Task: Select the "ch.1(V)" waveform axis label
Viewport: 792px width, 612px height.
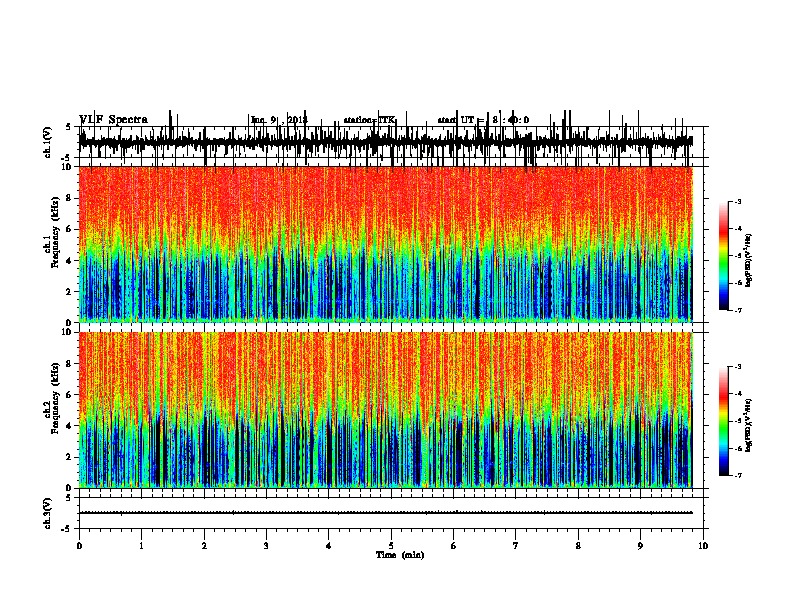Action: point(48,142)
